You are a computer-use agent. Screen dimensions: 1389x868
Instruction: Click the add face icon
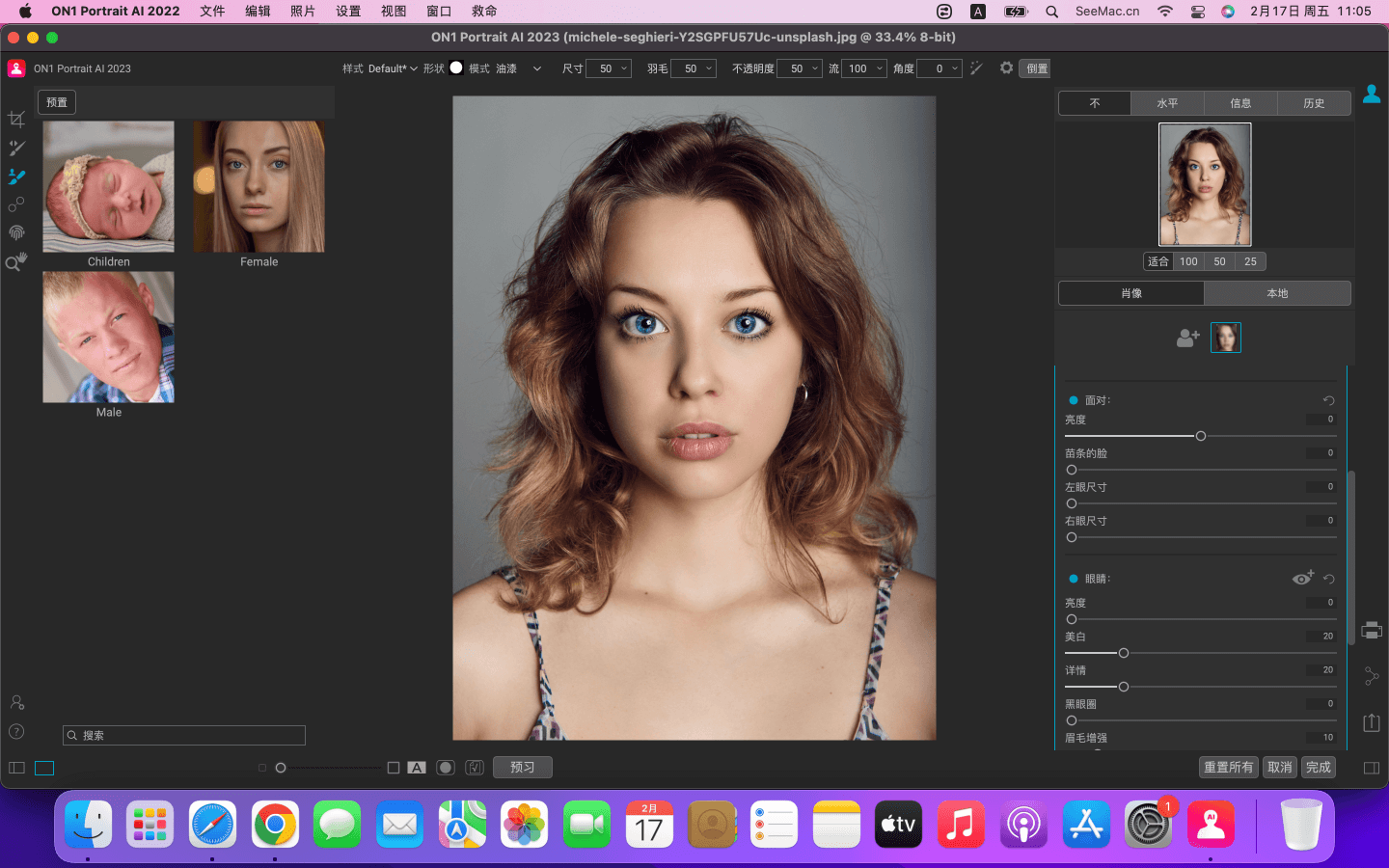(x=1187, y=338)
